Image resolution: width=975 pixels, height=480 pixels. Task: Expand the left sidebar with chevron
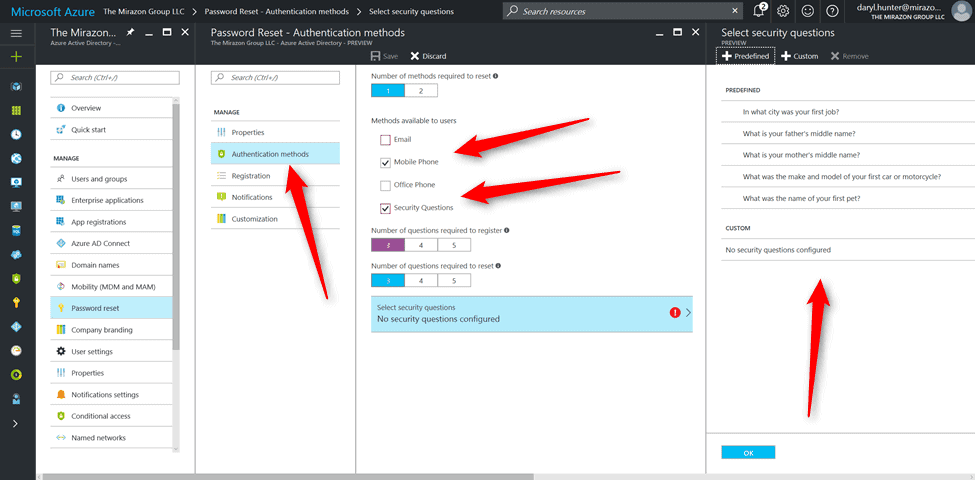[16, 423]
